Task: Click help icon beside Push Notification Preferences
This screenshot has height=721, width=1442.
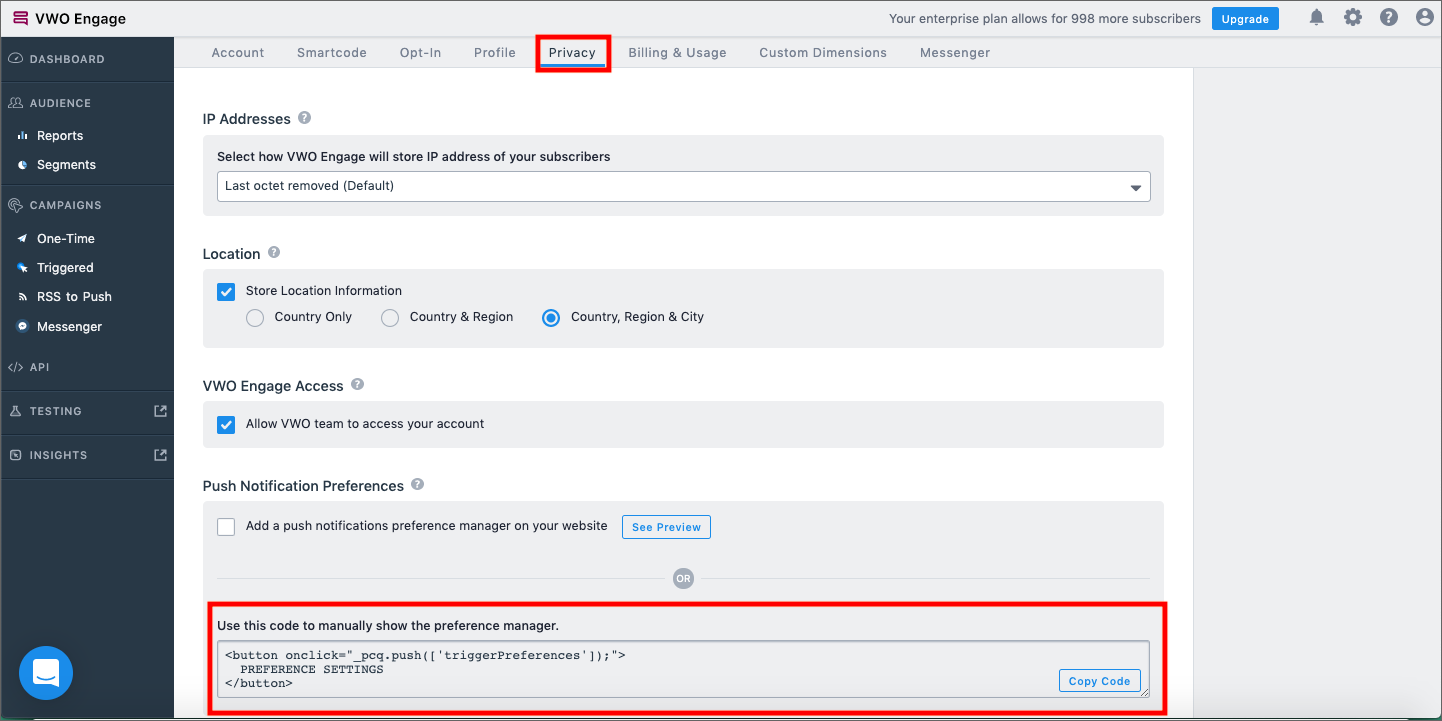Action: coord(418,485)
